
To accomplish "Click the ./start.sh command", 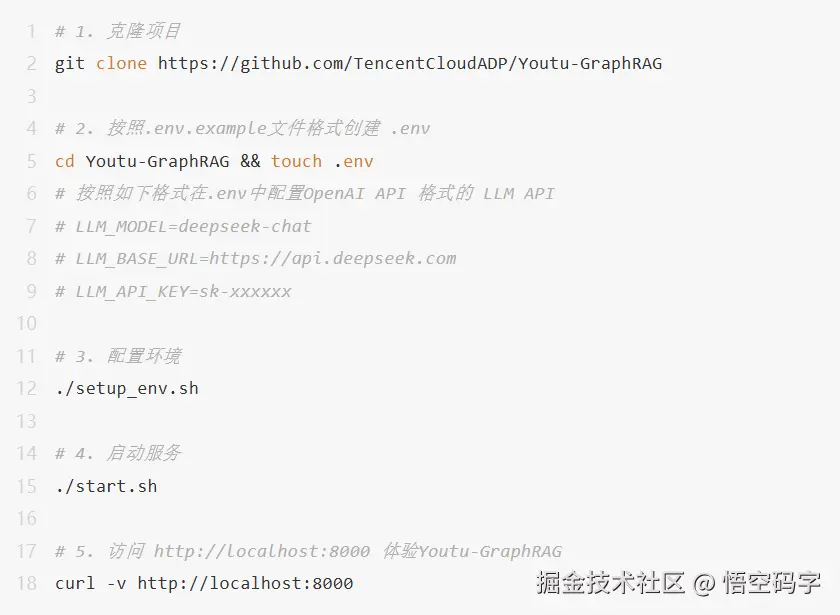I will coord(106,486).
